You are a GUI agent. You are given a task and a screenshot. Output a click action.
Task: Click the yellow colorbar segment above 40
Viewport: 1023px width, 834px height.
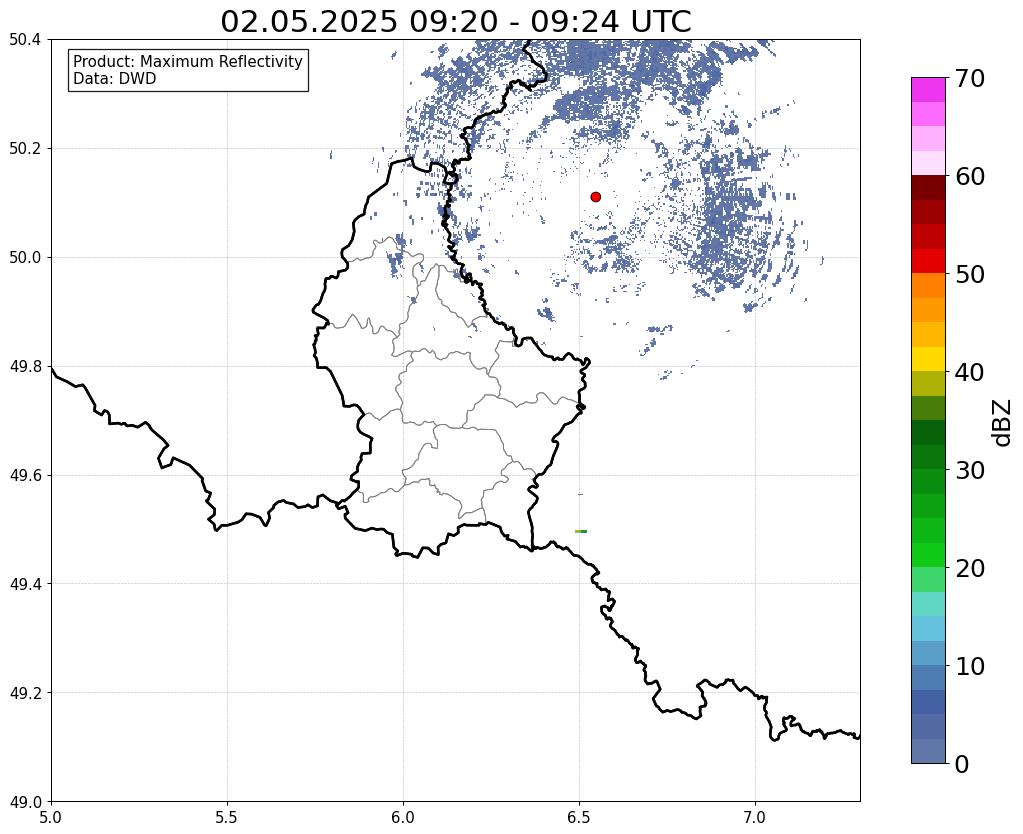928,359
